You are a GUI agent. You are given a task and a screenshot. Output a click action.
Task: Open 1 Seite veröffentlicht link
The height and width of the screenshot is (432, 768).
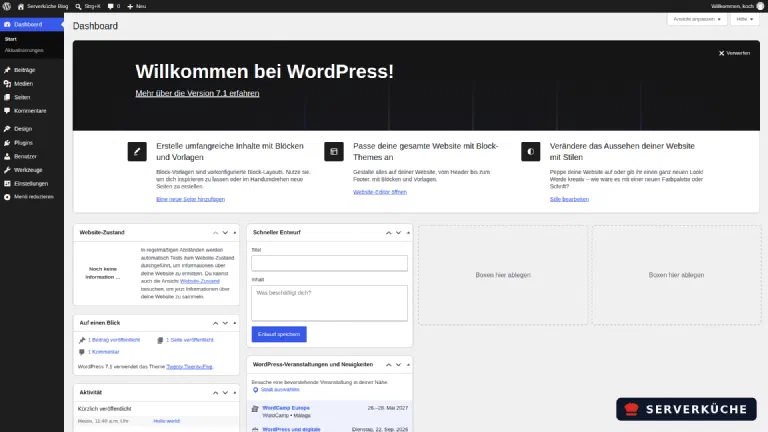coord(190,340)
